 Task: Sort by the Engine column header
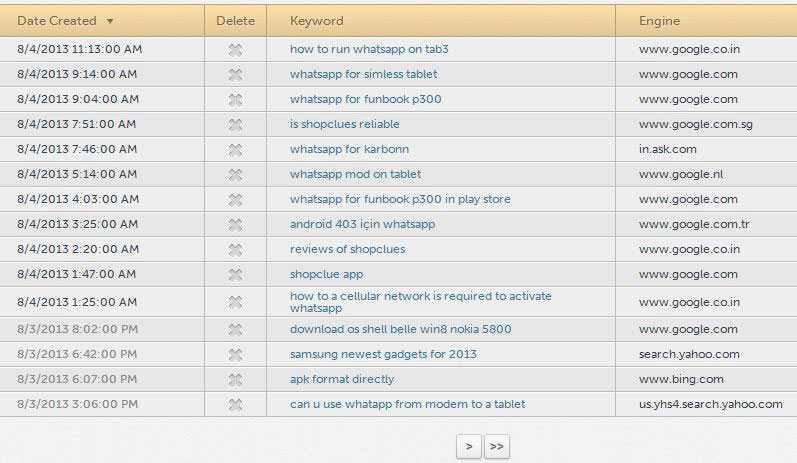[659, 21]
